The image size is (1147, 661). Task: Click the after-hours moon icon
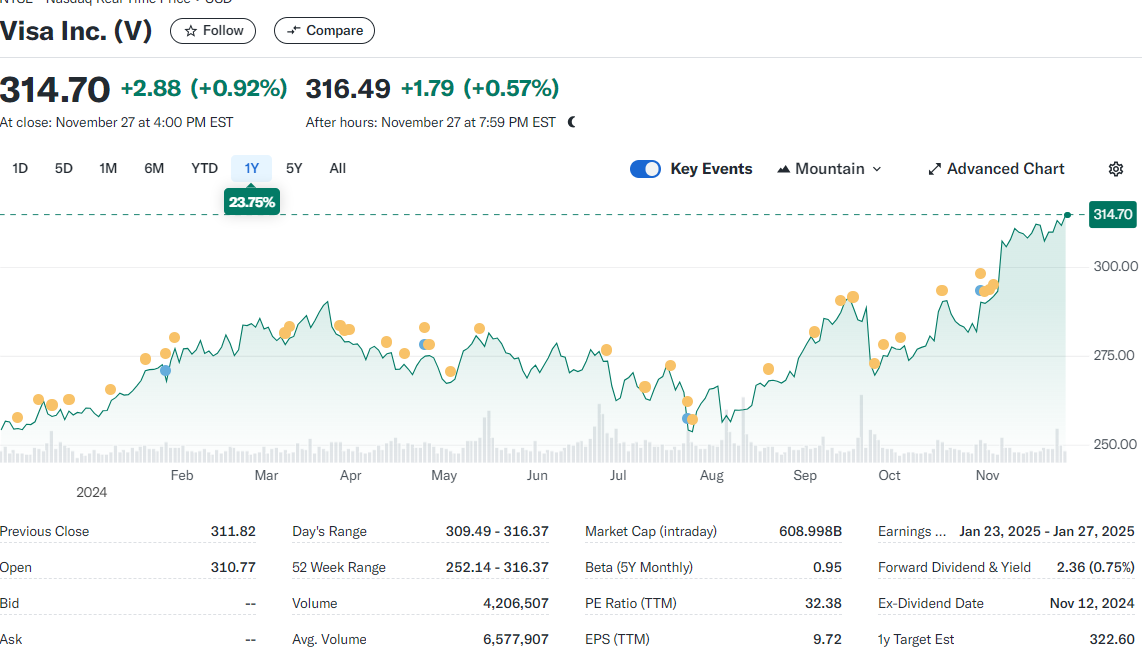pos(572,122)
